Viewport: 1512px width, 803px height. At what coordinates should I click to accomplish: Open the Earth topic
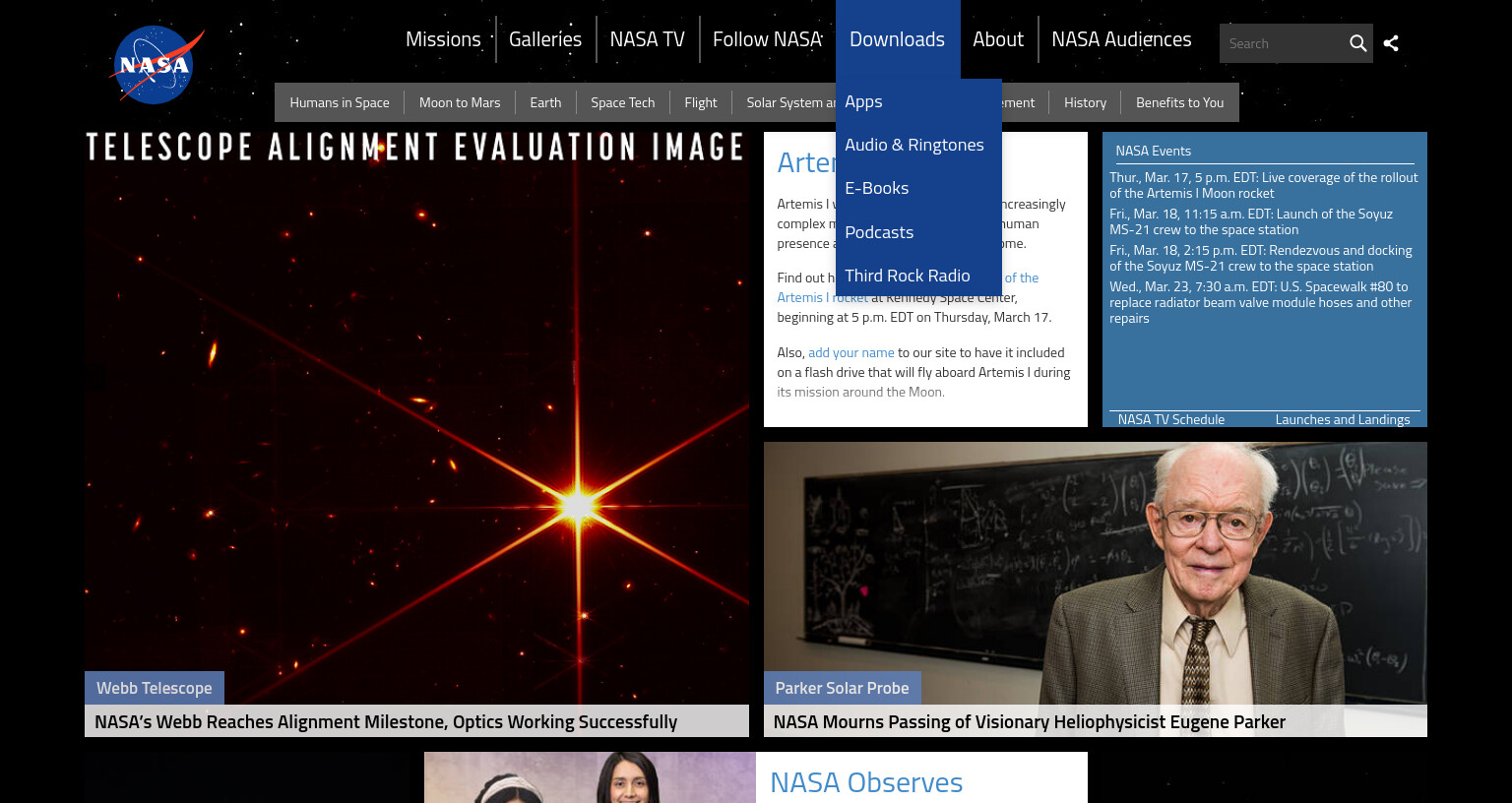pos(545,102)
